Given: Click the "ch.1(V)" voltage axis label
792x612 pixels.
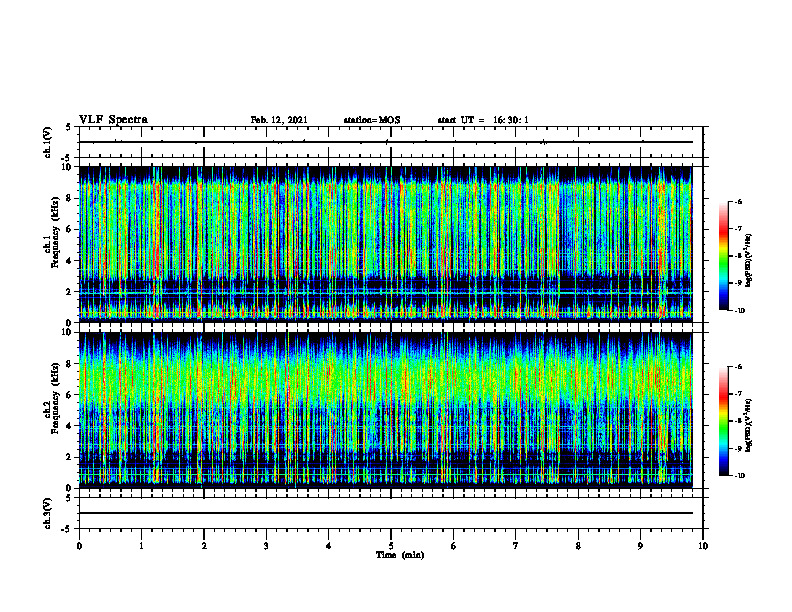Looking at the screenshot, I should (48, 142).
